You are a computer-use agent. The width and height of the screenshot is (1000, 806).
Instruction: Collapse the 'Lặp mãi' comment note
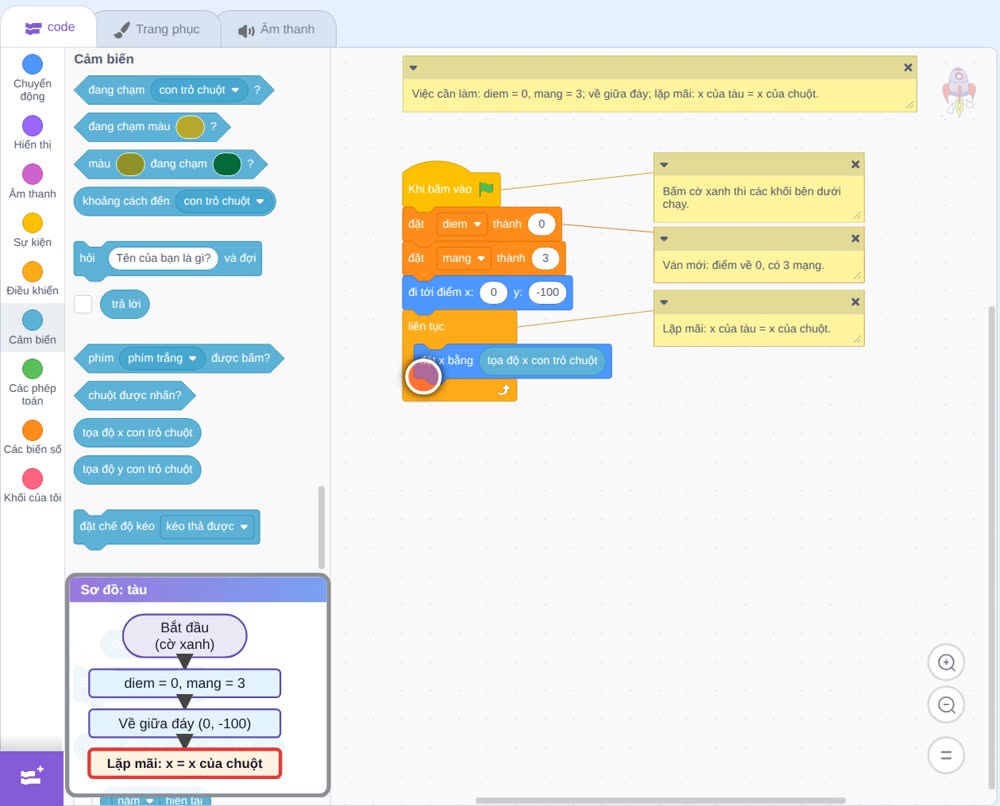[664, 302]
